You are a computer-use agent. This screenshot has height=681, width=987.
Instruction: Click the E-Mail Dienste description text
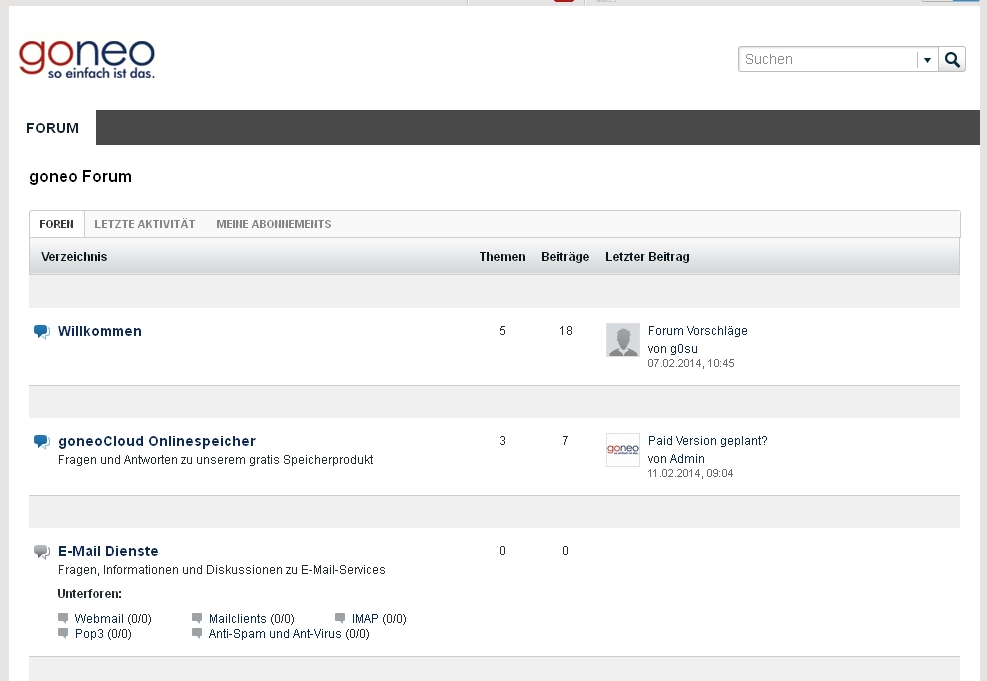click(222, 570)
